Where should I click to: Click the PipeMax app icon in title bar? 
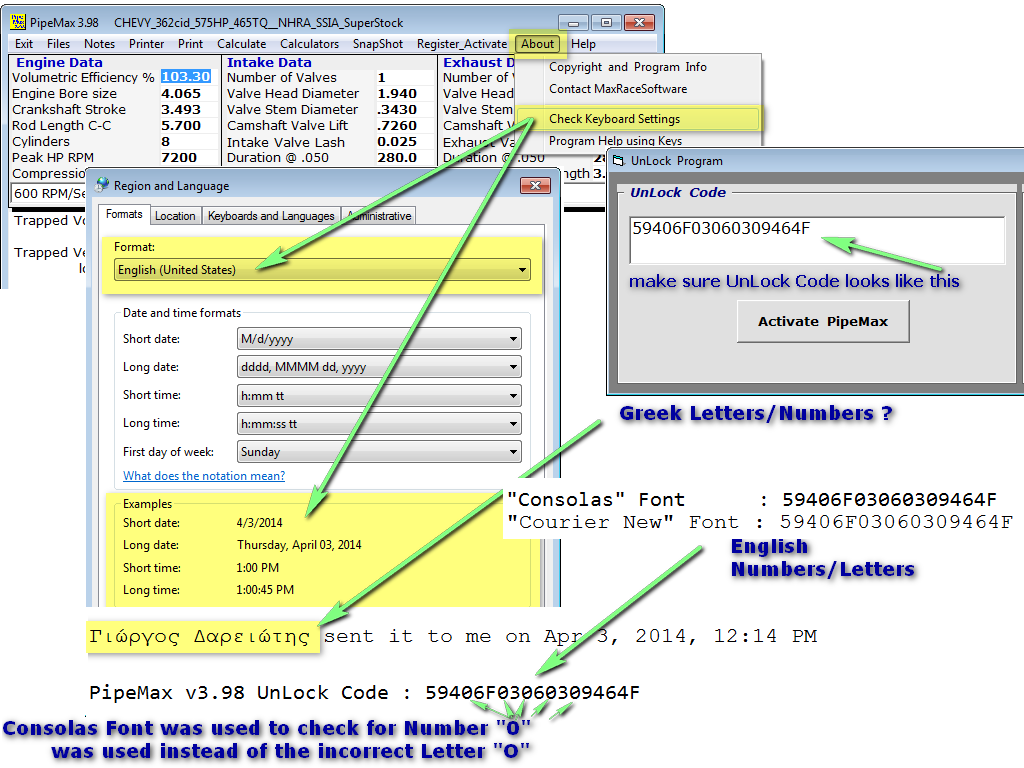coord(18,22)
